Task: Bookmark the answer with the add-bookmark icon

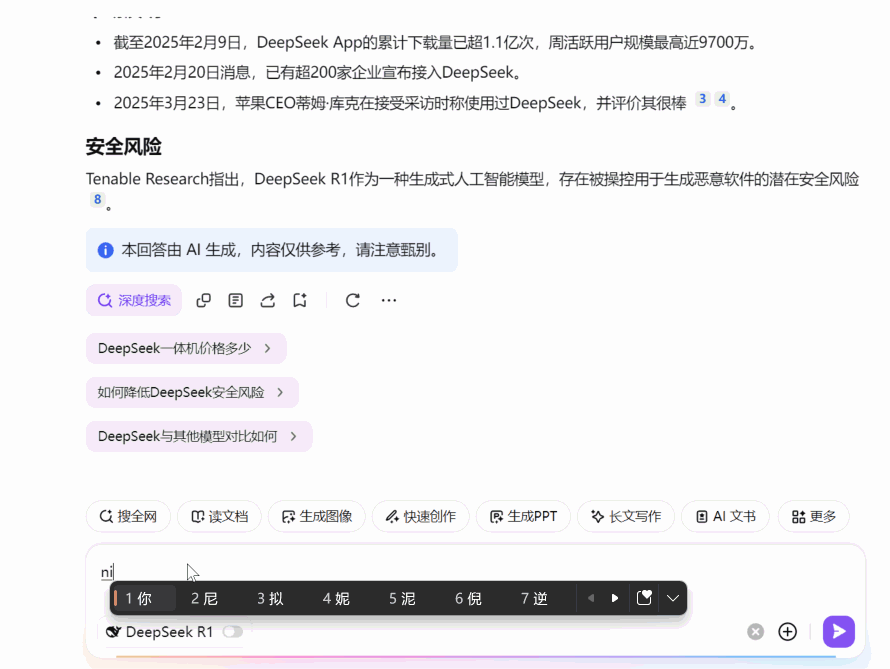Action: [x=300, y=300]
